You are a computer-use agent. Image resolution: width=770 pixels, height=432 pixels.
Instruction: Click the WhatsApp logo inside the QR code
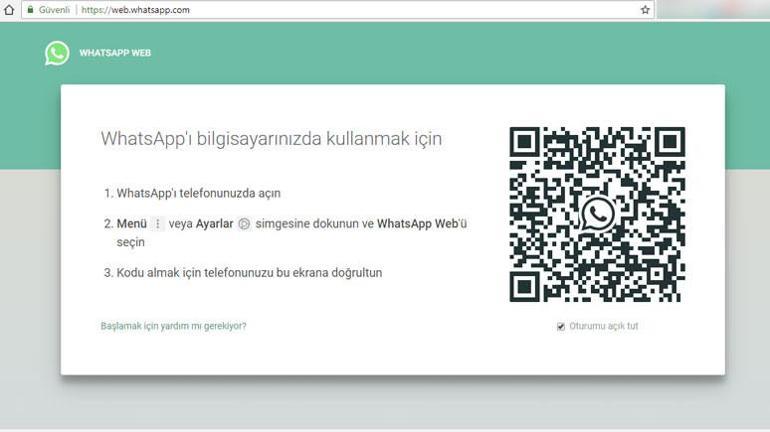point(598,213)
